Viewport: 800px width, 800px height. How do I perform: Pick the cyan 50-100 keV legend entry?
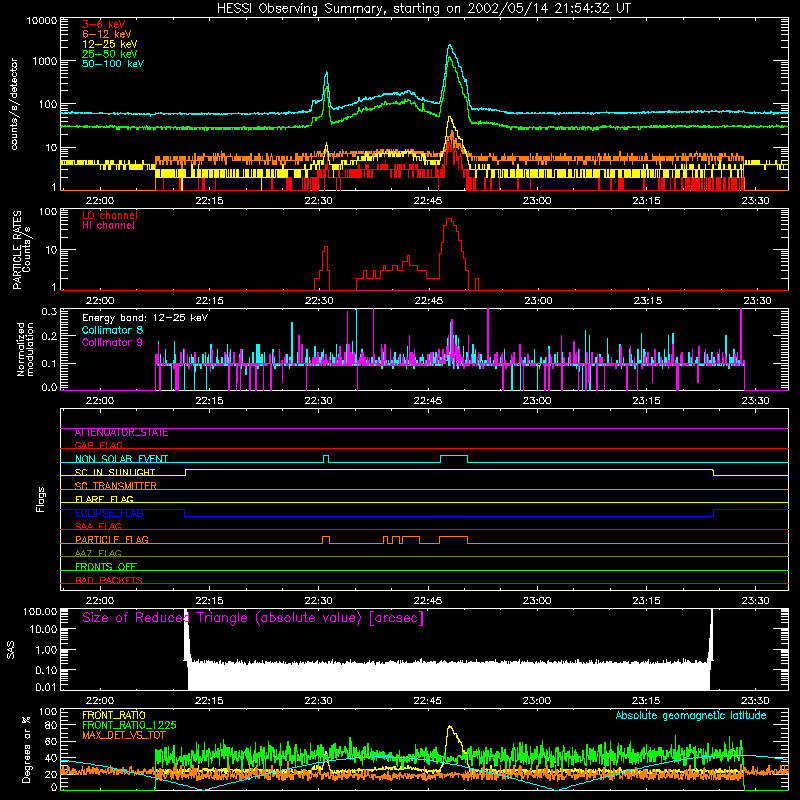[x=113, y=64]
